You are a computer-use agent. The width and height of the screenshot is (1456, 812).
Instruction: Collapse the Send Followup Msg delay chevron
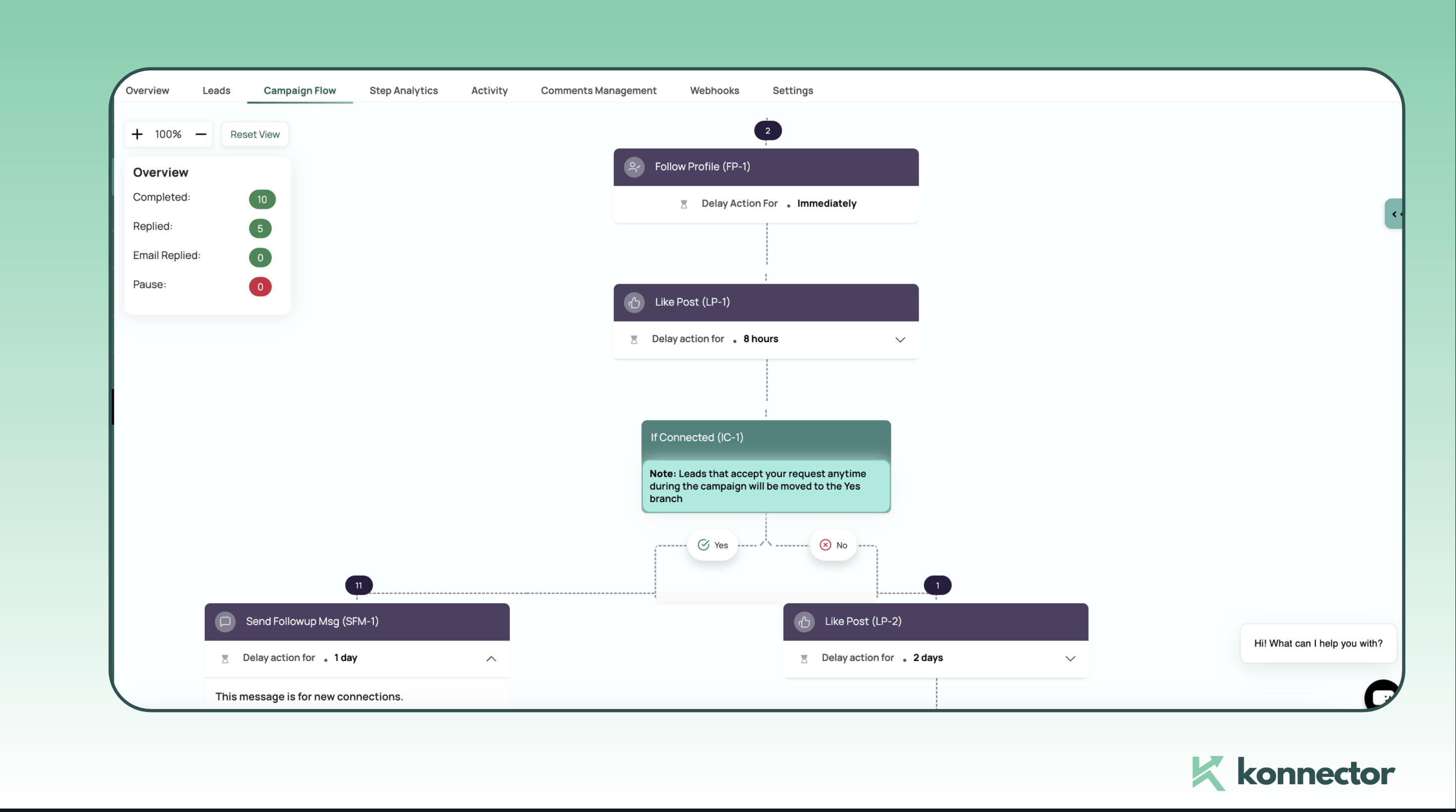tap(491, 659)
